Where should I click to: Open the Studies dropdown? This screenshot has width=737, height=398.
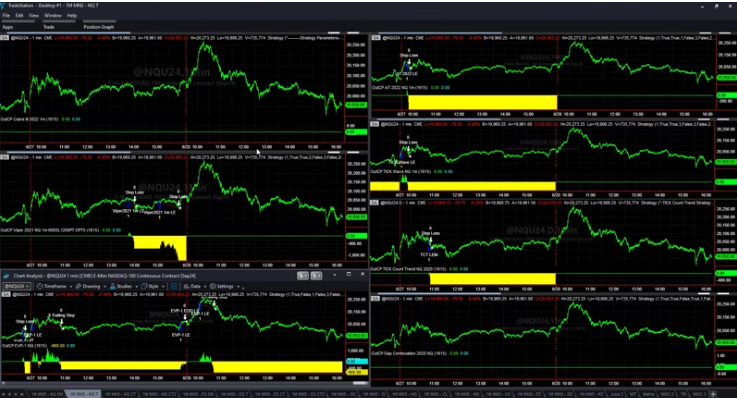click(124, 286)
